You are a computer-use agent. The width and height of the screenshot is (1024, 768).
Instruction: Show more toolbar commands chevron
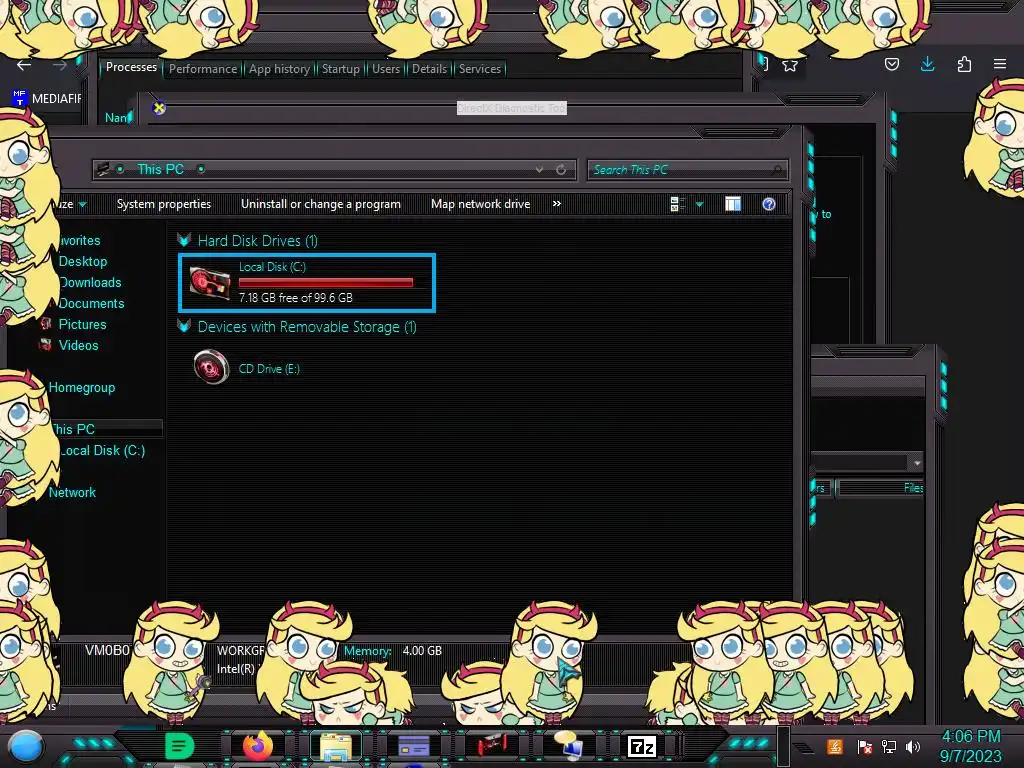[556, 204]
